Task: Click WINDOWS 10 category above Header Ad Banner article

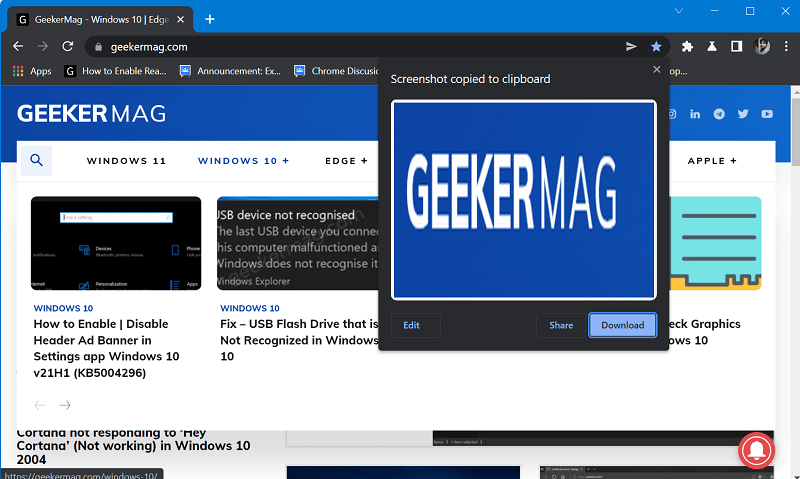Action: (x=63, y=308)
